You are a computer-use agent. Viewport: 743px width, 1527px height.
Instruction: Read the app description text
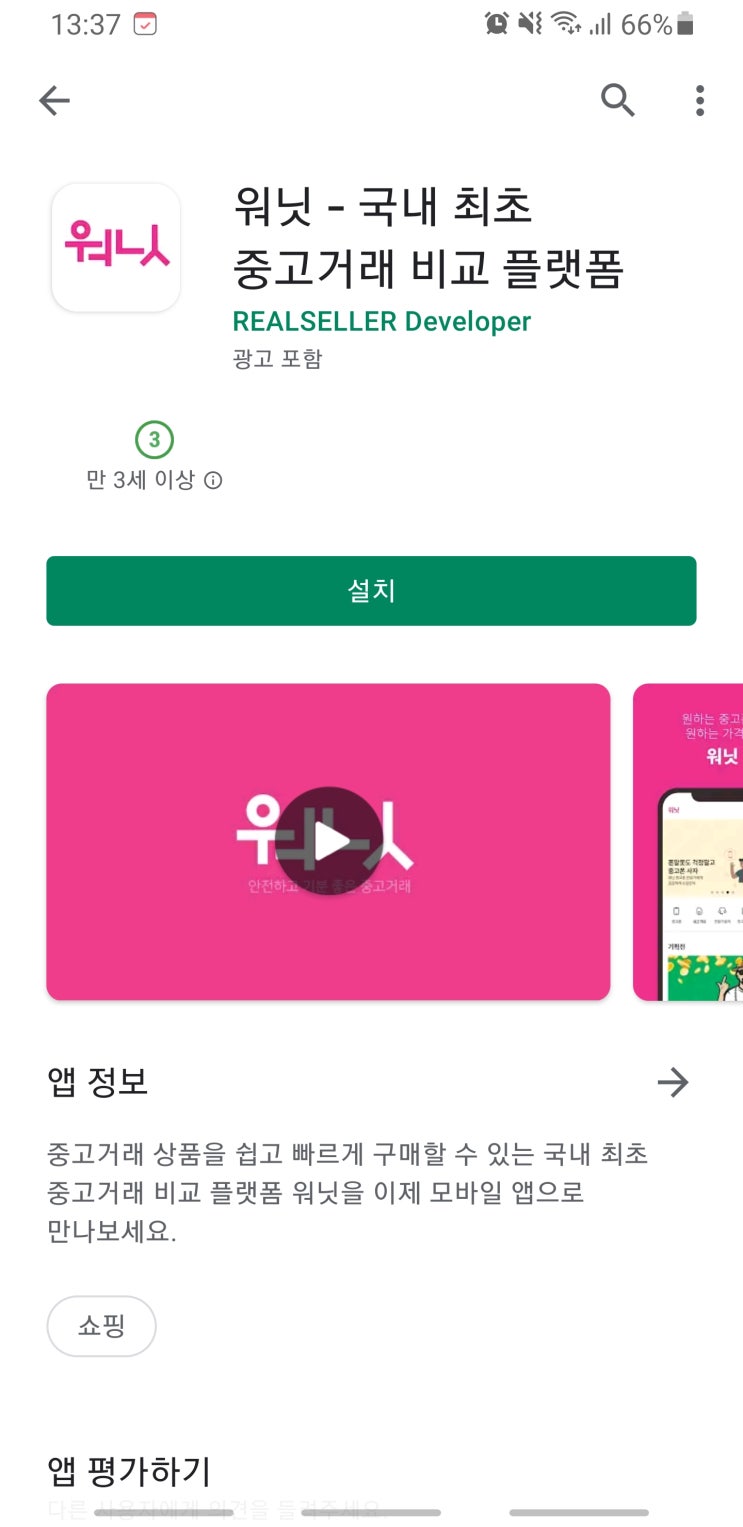click(348, 1193)
